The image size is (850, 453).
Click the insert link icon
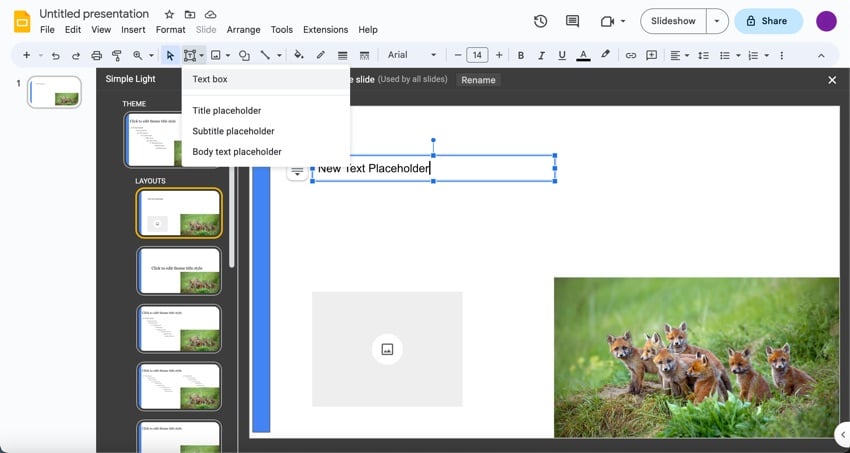pos(630,55)
